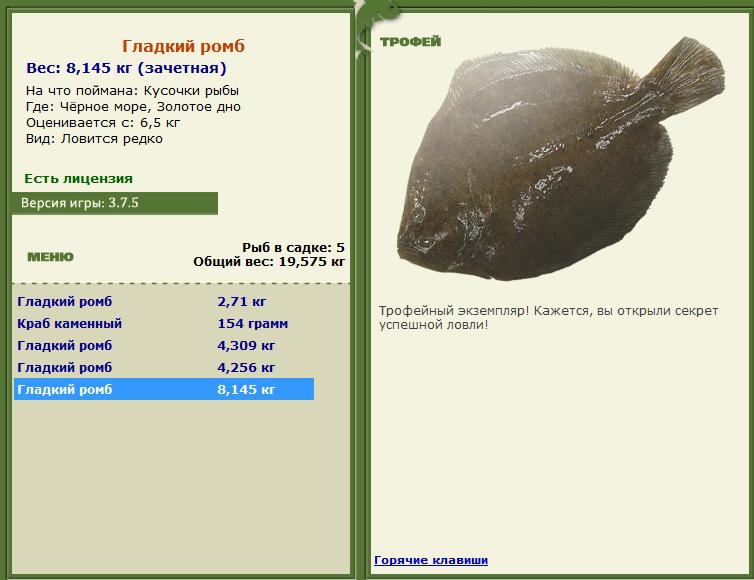This screenshot has width=754, height=580.
Task: Click the Версия игры 3.7.5 bar
Action: tap(115, 203)
